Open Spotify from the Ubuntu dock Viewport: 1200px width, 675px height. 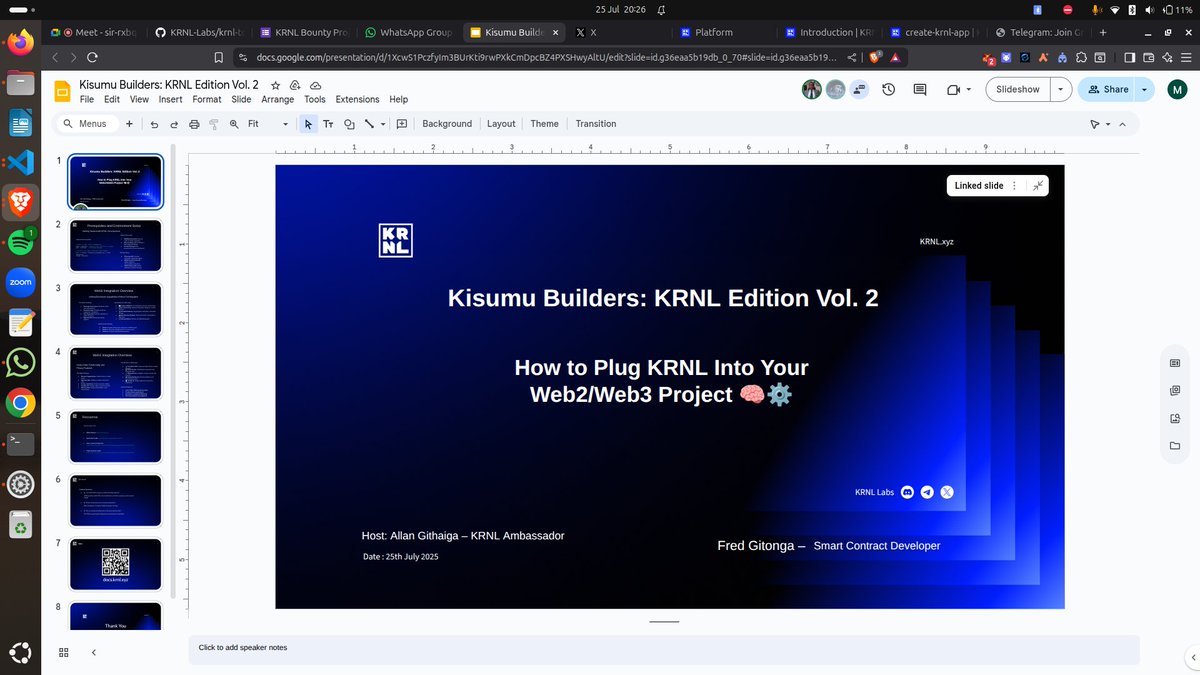(21, 242)
